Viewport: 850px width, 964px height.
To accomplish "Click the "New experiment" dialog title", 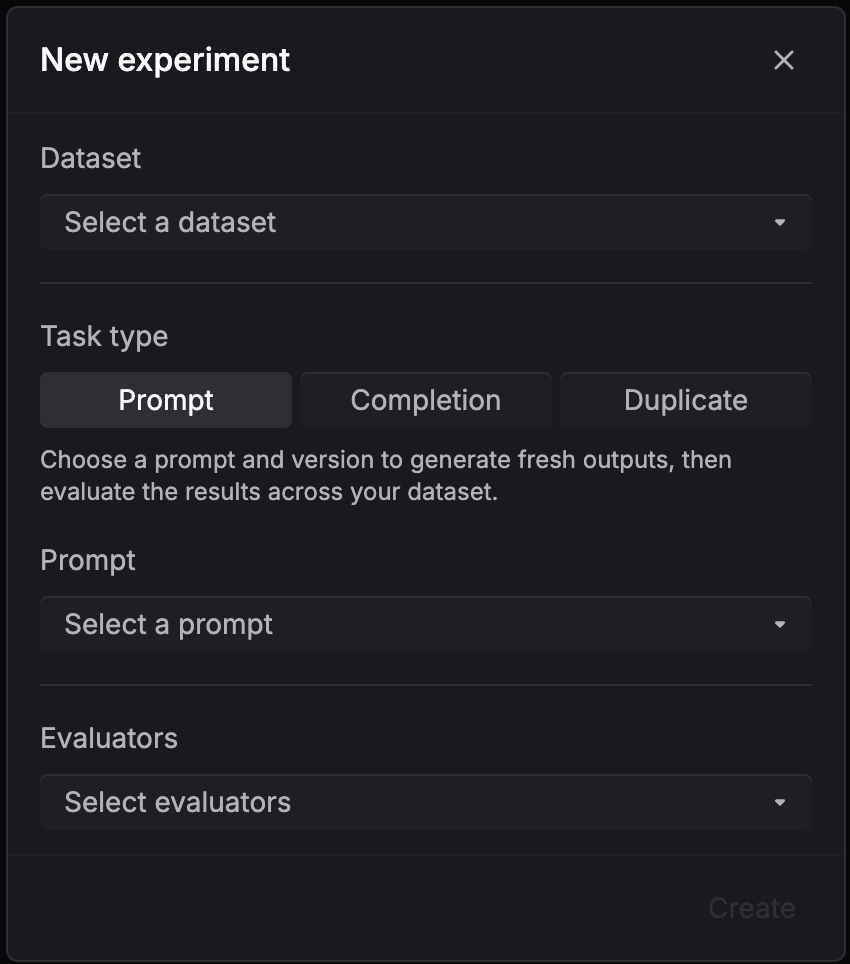I will point(165,60).
